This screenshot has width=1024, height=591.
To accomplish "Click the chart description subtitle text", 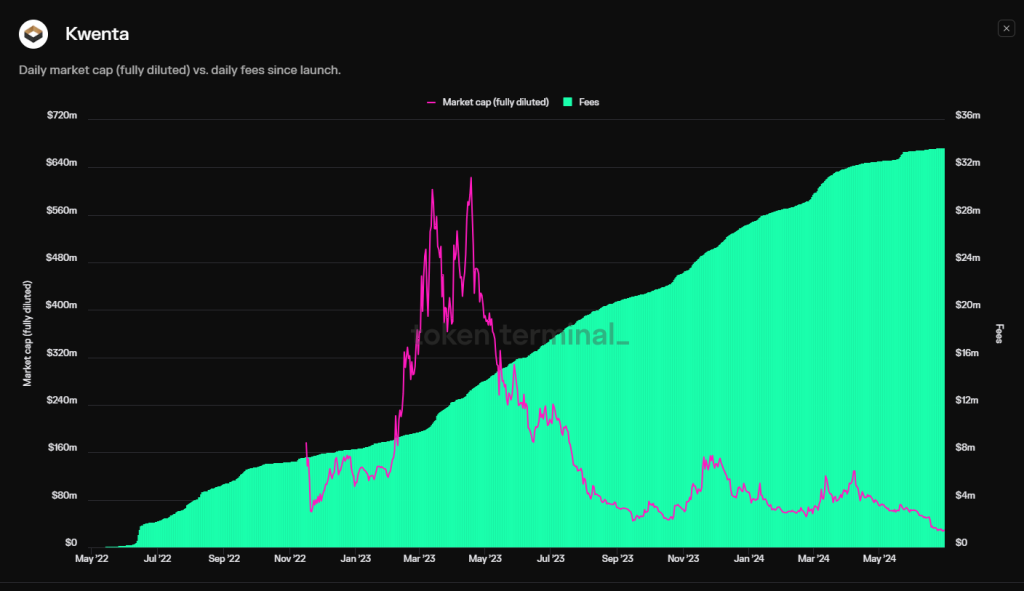I will [x=180, y=70].
